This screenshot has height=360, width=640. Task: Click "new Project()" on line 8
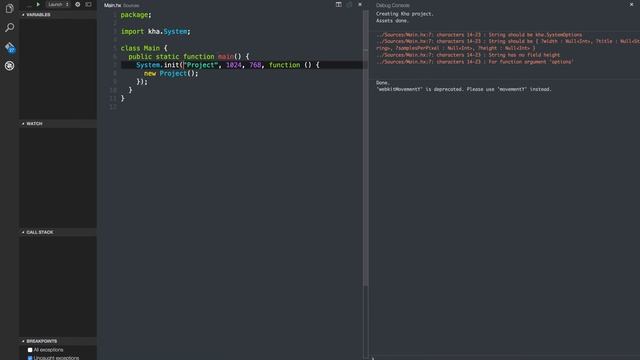171,73
